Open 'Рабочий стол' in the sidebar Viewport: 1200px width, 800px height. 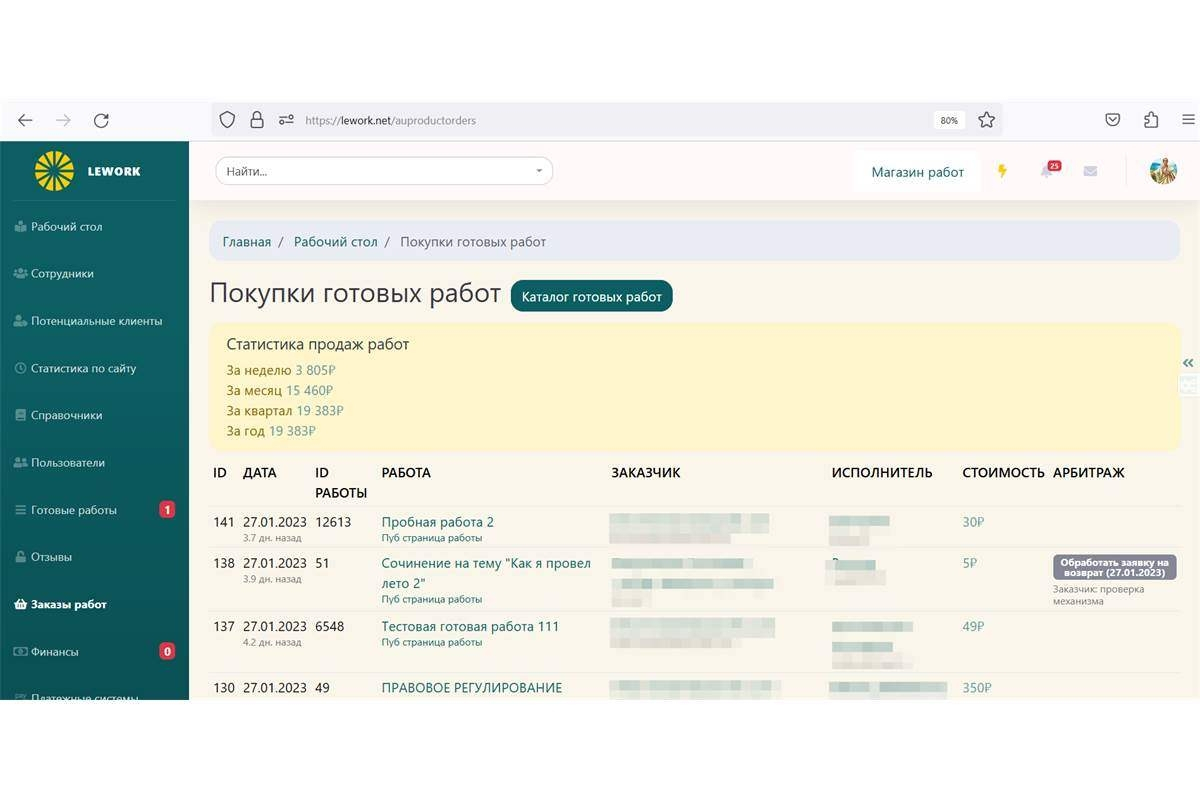coord(66,227)
